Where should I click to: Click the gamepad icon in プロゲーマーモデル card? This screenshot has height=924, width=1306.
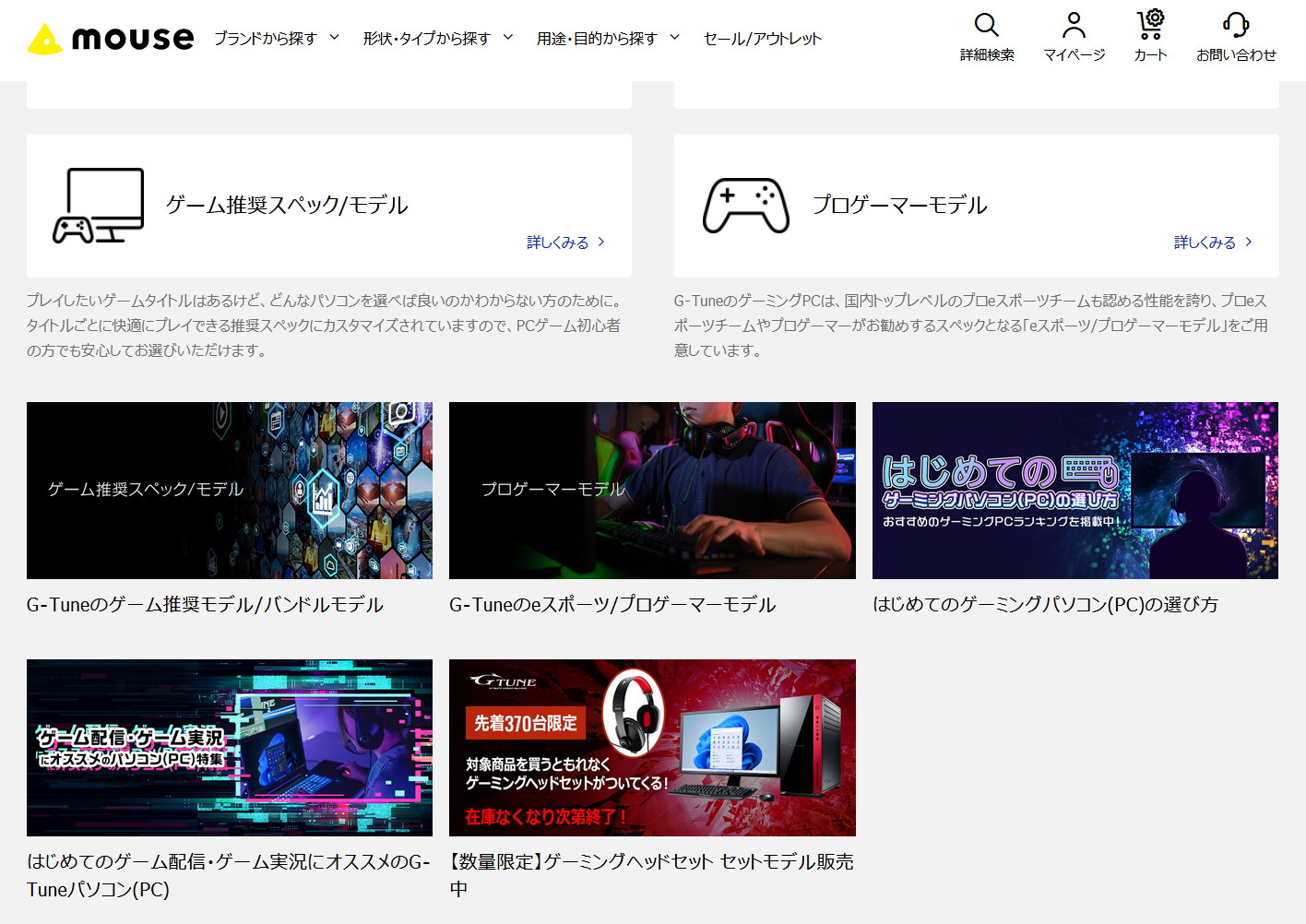[746, 206]
